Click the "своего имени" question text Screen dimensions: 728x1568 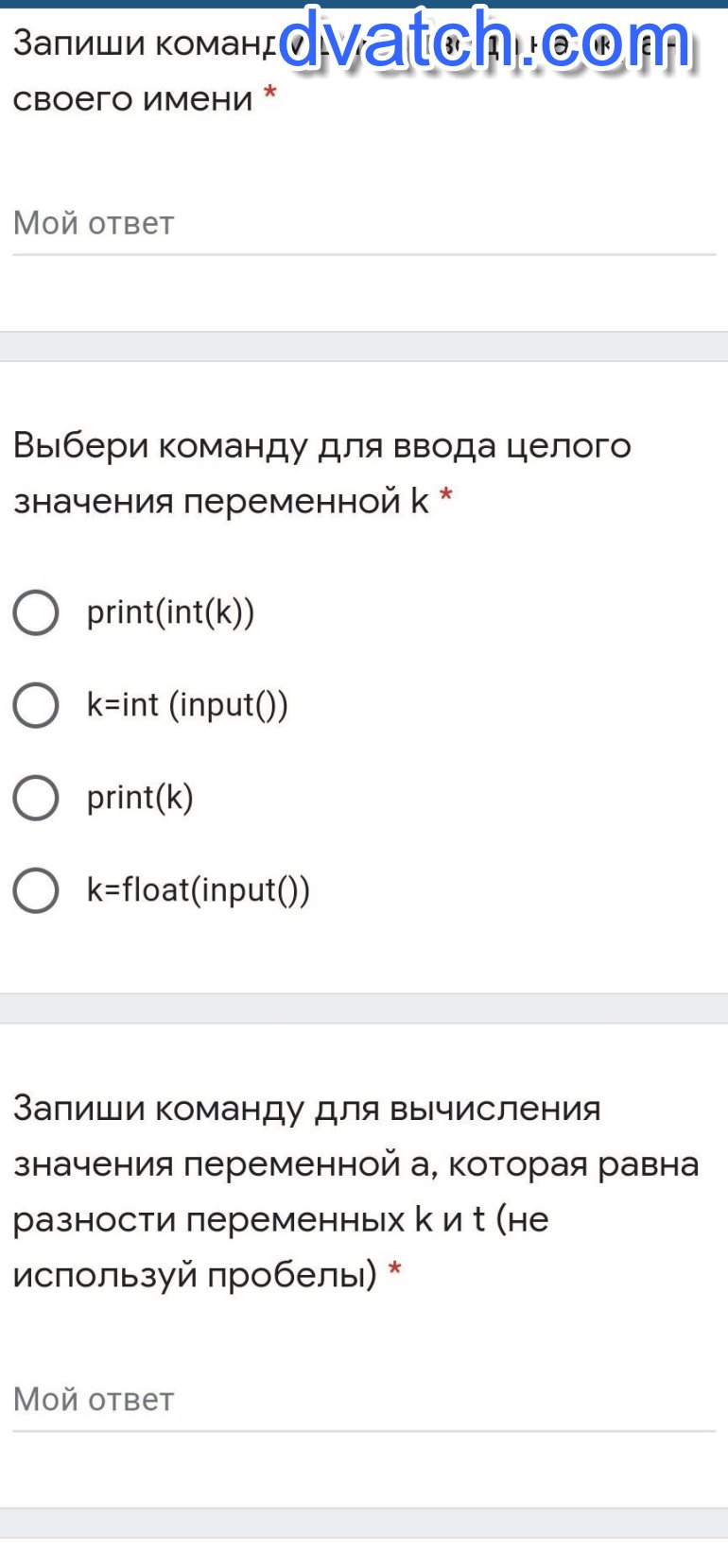click(x=132, y=98)
